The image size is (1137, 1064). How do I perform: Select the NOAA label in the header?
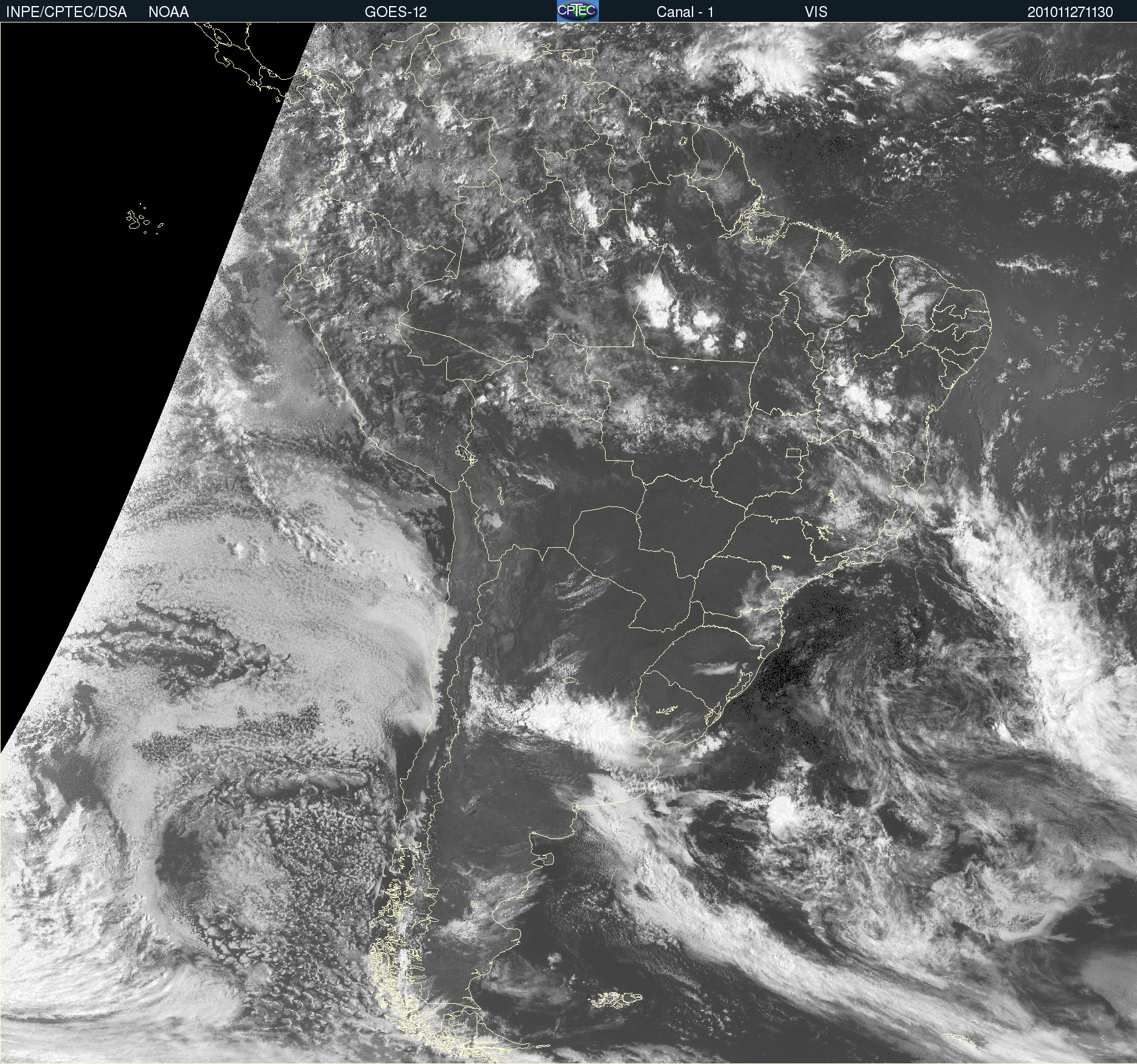168,12
